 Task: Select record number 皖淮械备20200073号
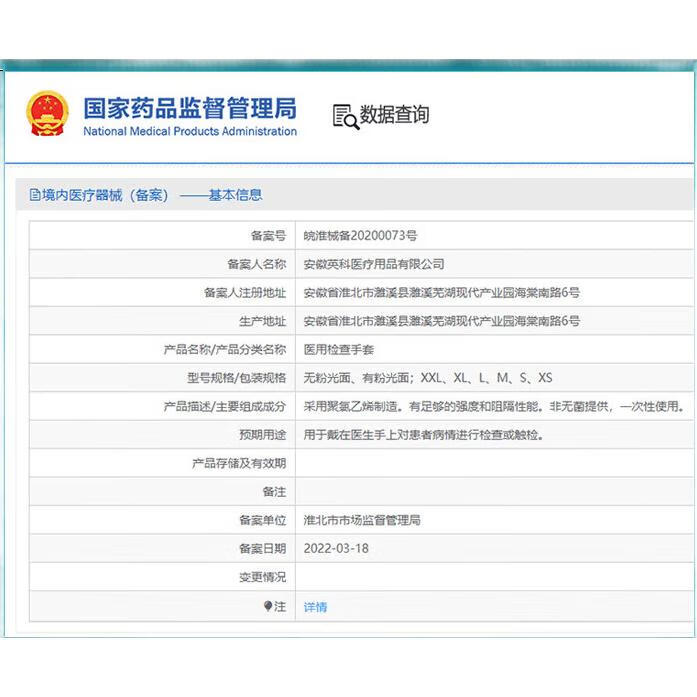tap(360, 236)
